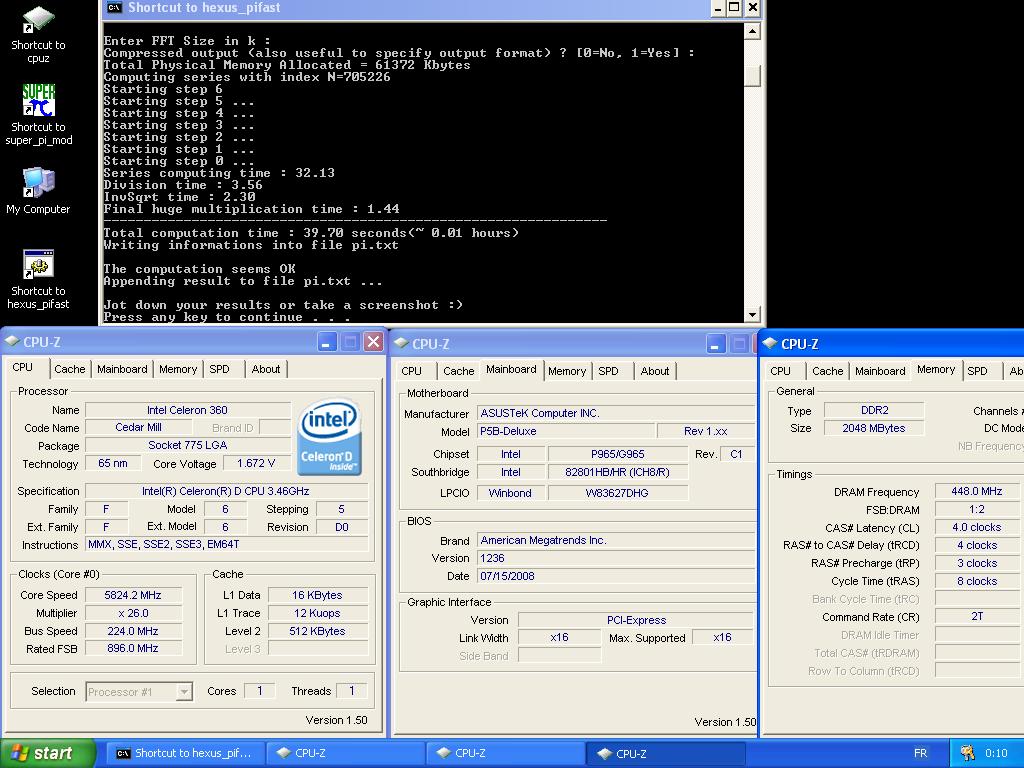Select Mainboard tab in first CPU-Z window
Image resolution: width=1024 pixels, height=768 pixels.
(122, 369)
